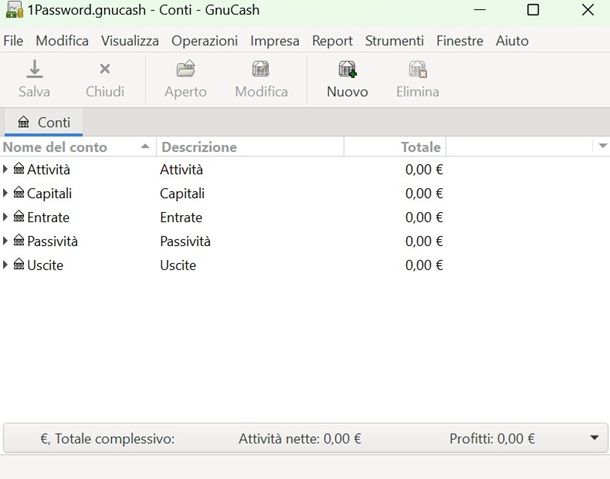Image resolution: width=610 pixels, height=479 pixels.
Task: Click the GnuCash title bar app icon
Action: click(x=14, y=10)
